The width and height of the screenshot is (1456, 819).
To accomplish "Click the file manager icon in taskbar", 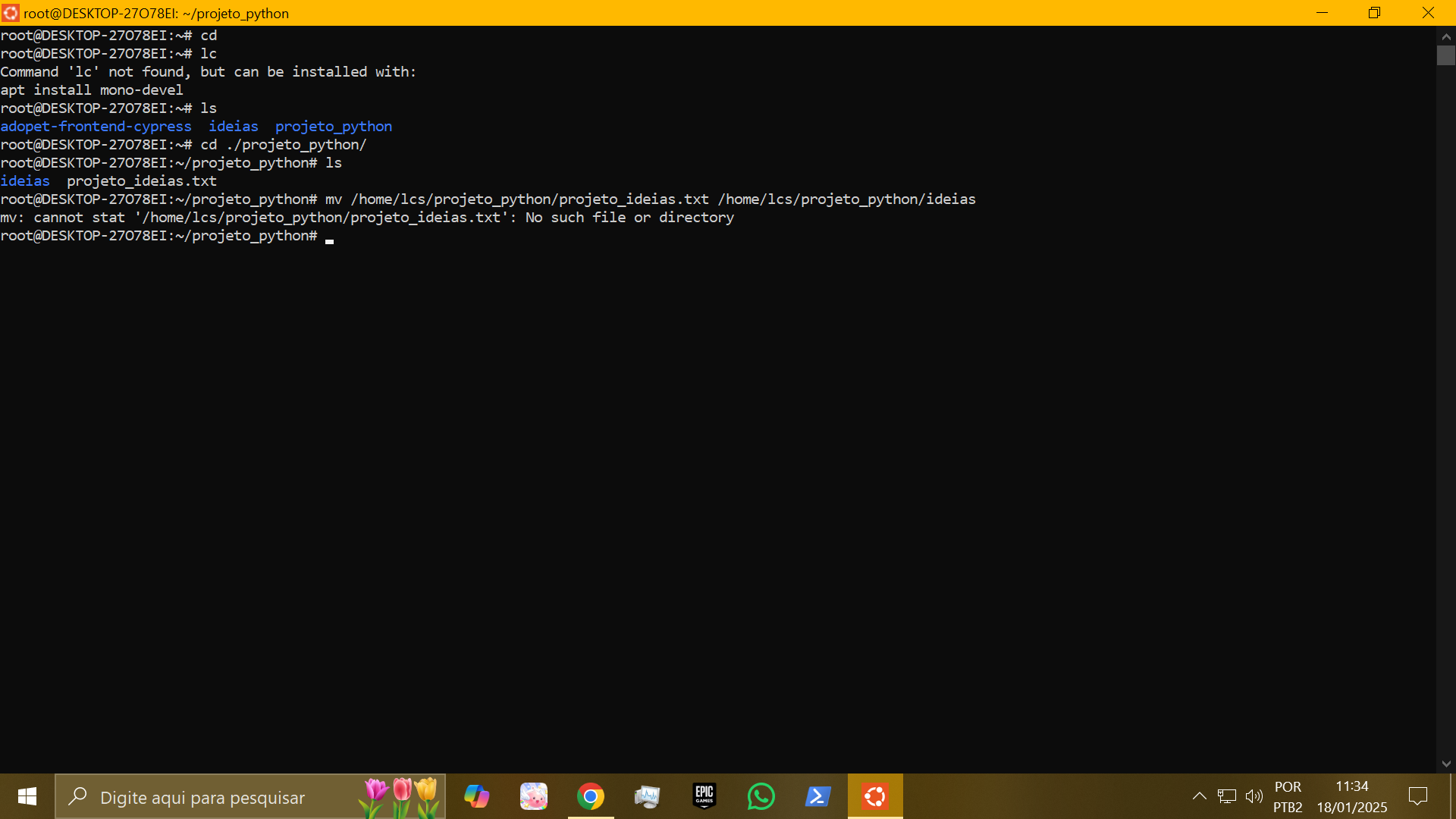I will (648, 796).
